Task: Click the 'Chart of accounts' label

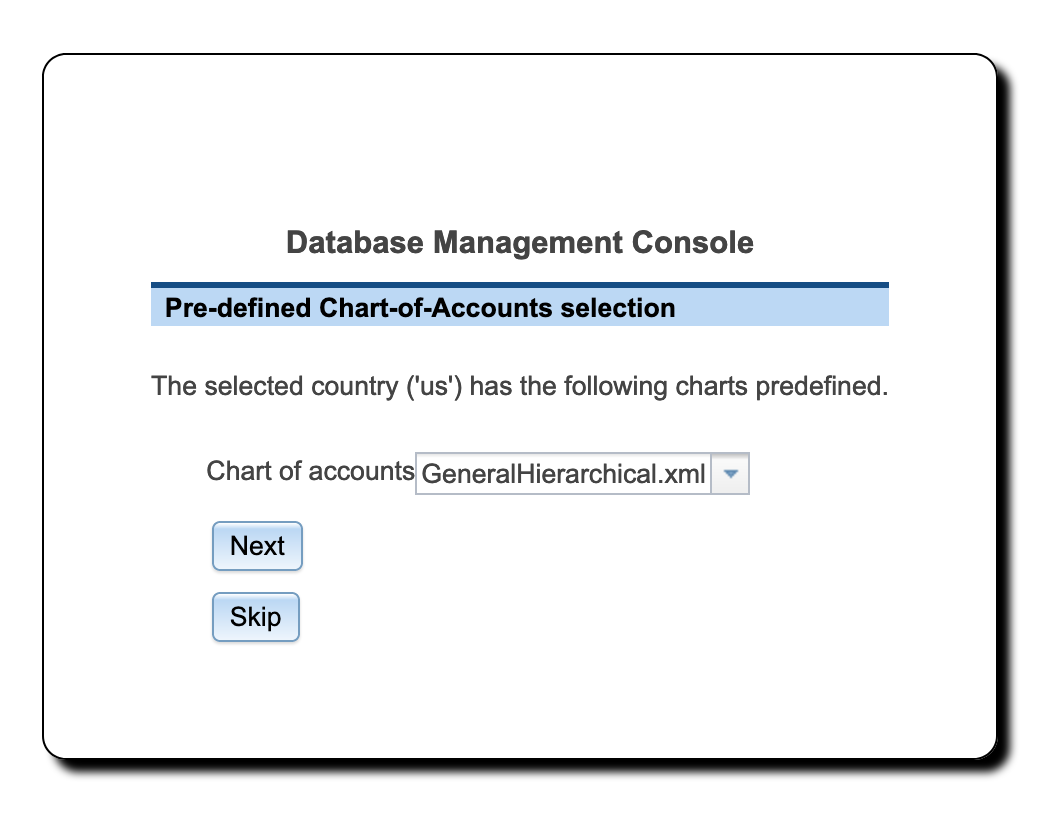Action: [x=310, y=471]
